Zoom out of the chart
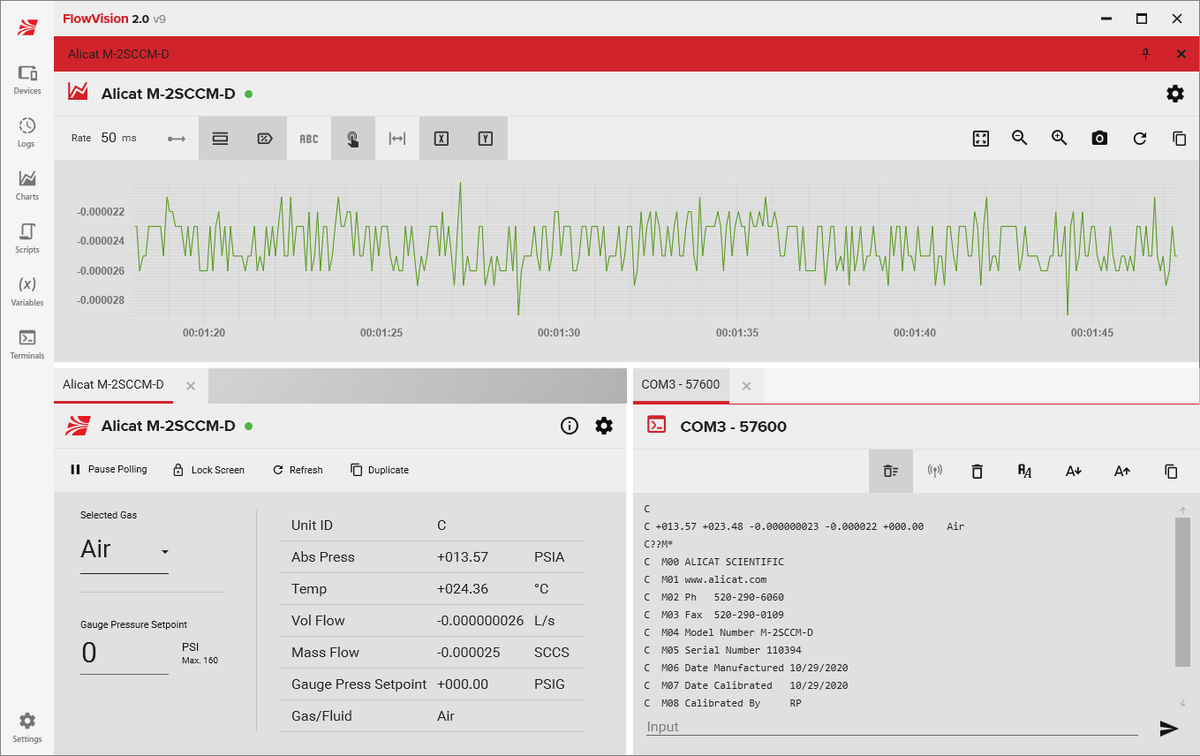 pyautogui.click(x=1020, y=139)
